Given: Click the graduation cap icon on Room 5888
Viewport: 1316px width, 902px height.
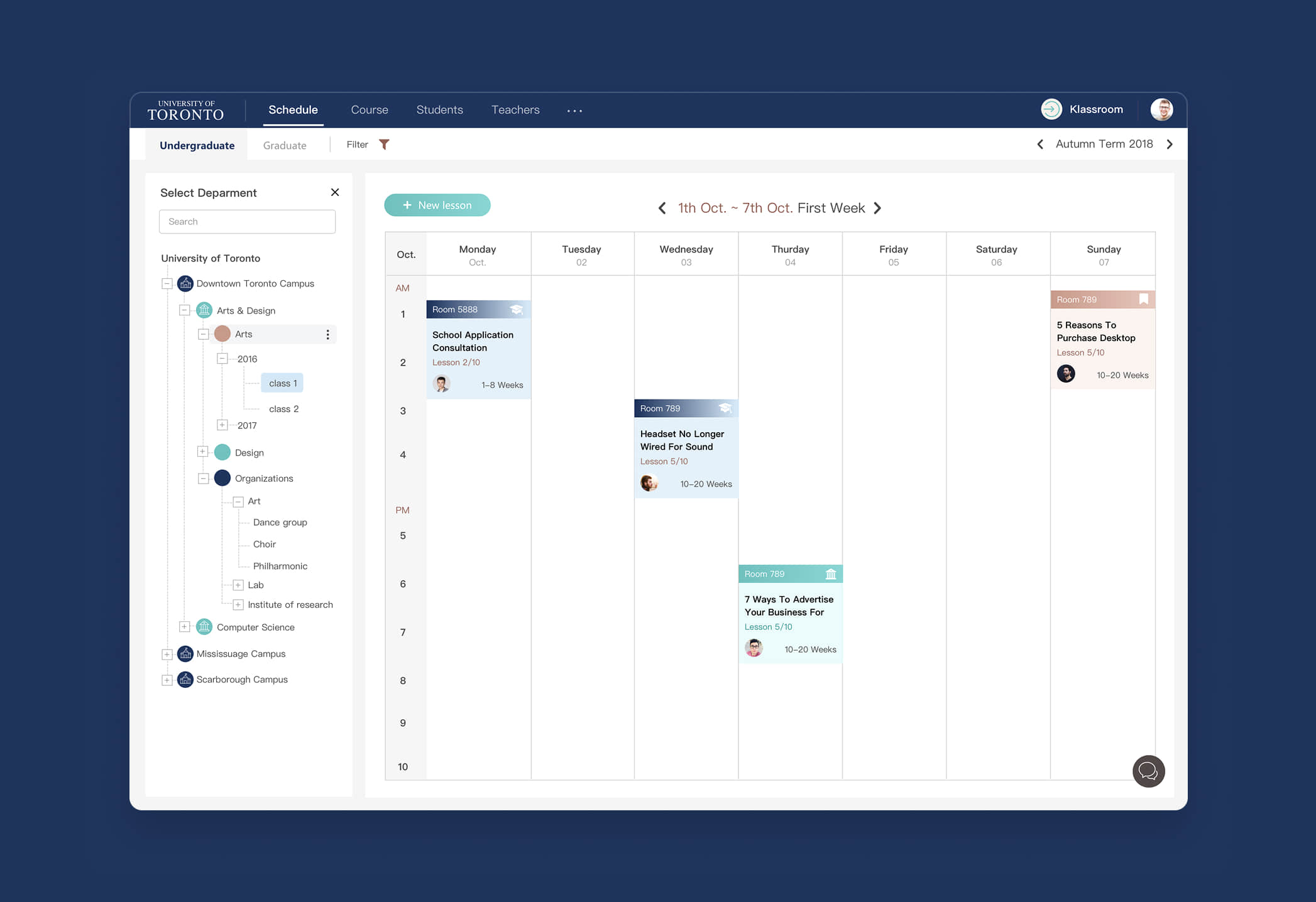Looking at the screenshot, I should pyautogui.click(x=517, y=310).
